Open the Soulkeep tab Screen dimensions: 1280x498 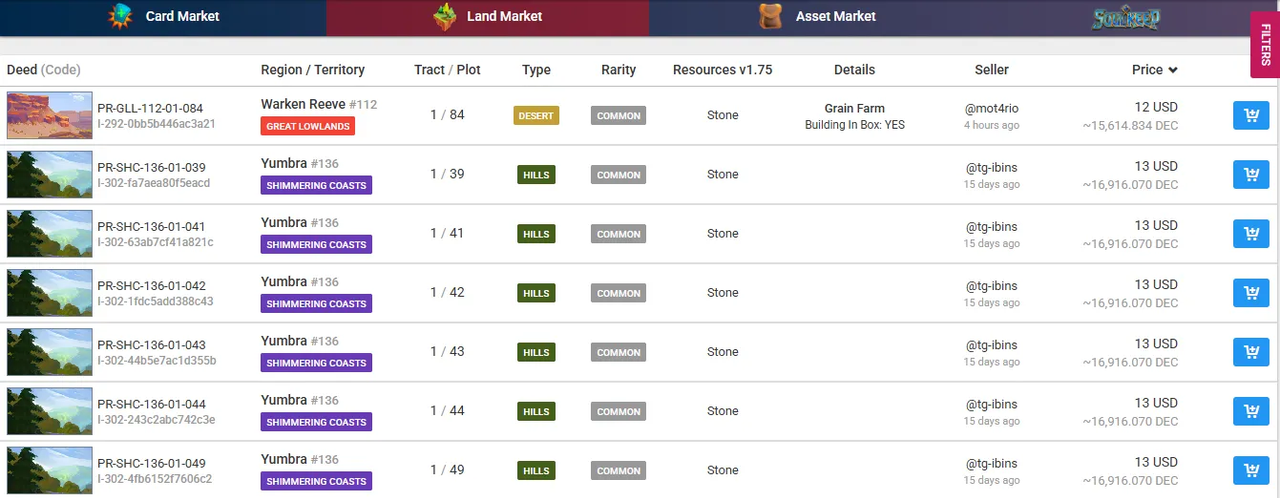pyautogui.click(x=1126, y=17)
